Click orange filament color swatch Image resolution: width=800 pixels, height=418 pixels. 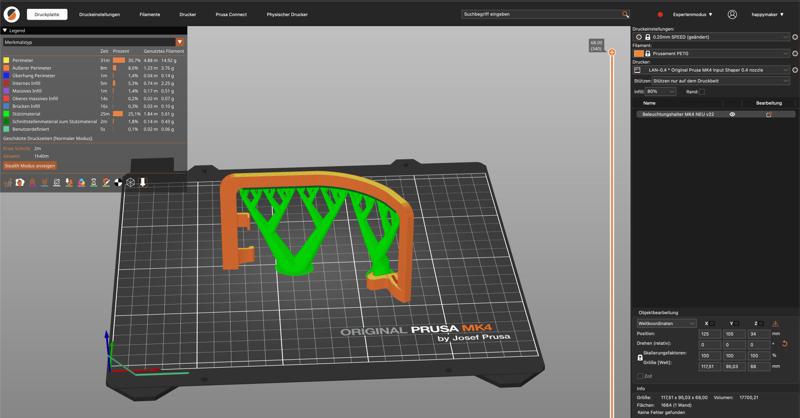[x=639, y=54]
